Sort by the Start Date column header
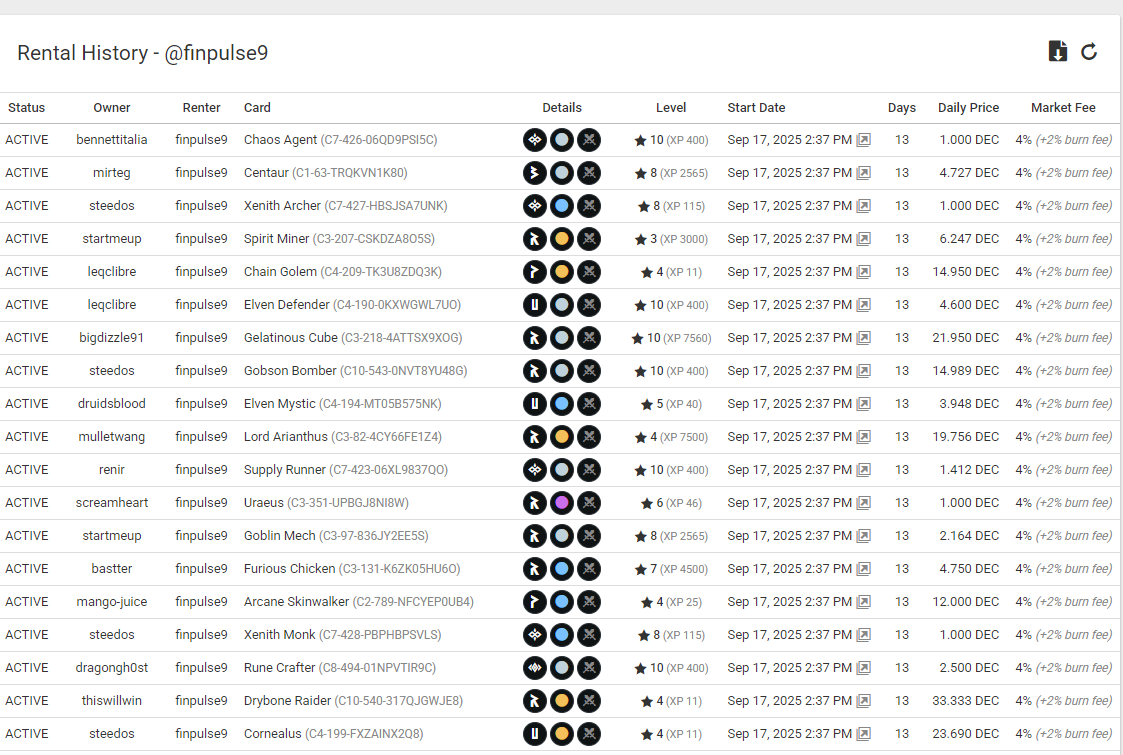 756,108
